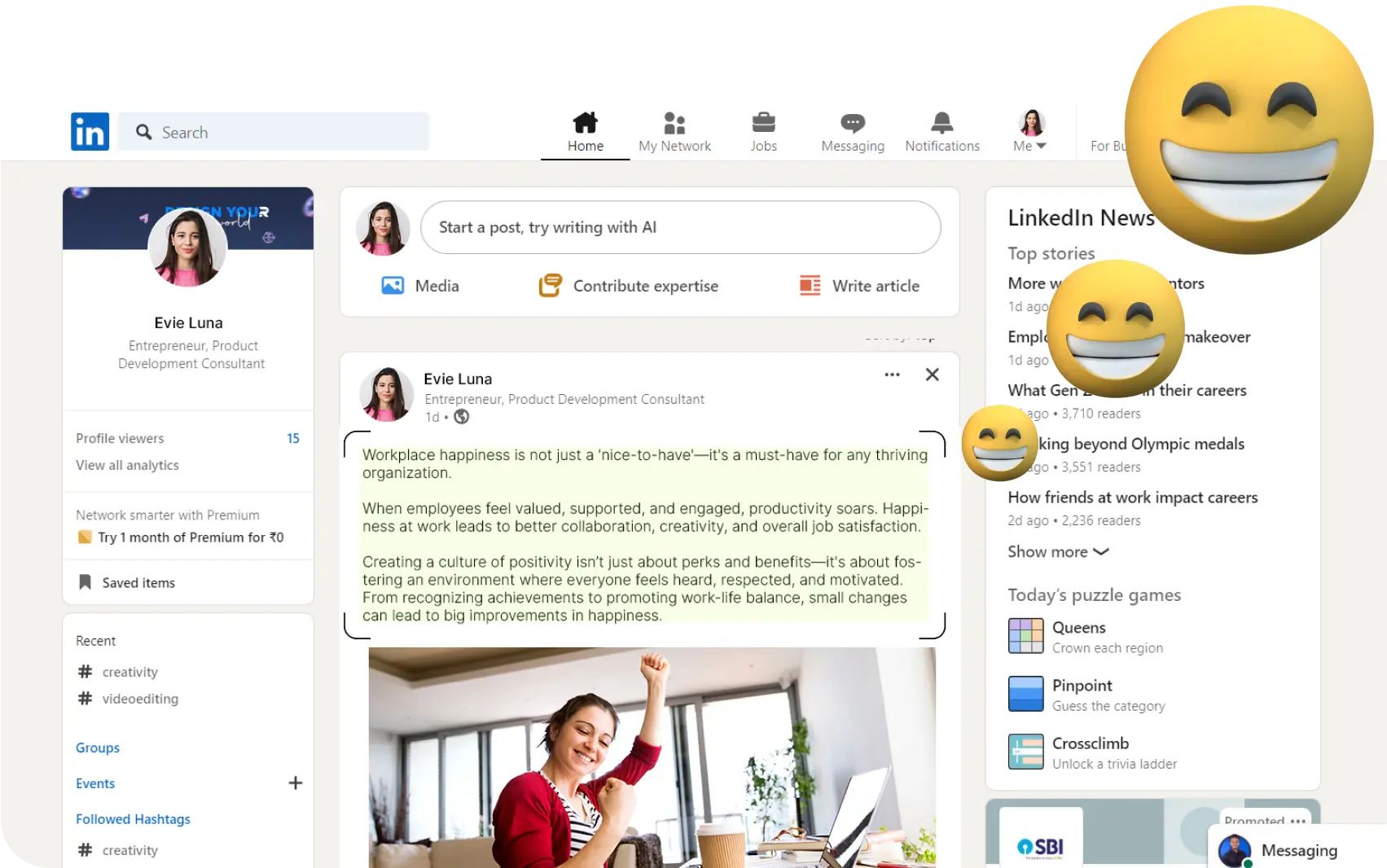Select Contribute expertise option

pos(629,286)
